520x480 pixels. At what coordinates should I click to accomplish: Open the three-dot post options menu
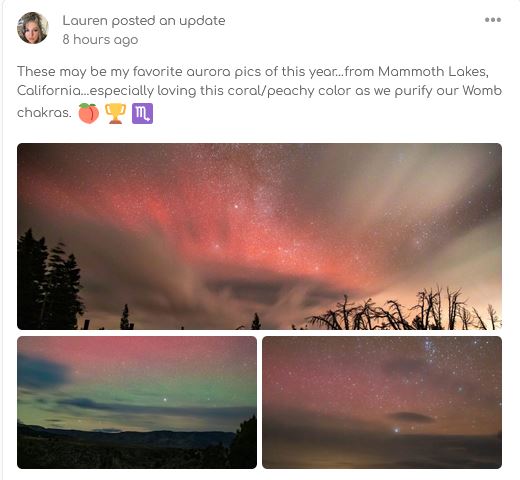[493, 20]
